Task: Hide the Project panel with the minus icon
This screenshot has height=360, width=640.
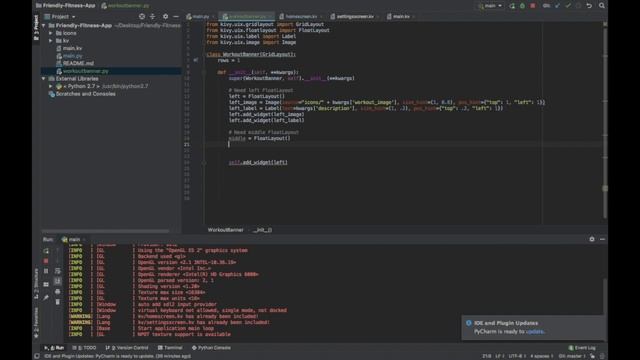Action: [176, 16]
